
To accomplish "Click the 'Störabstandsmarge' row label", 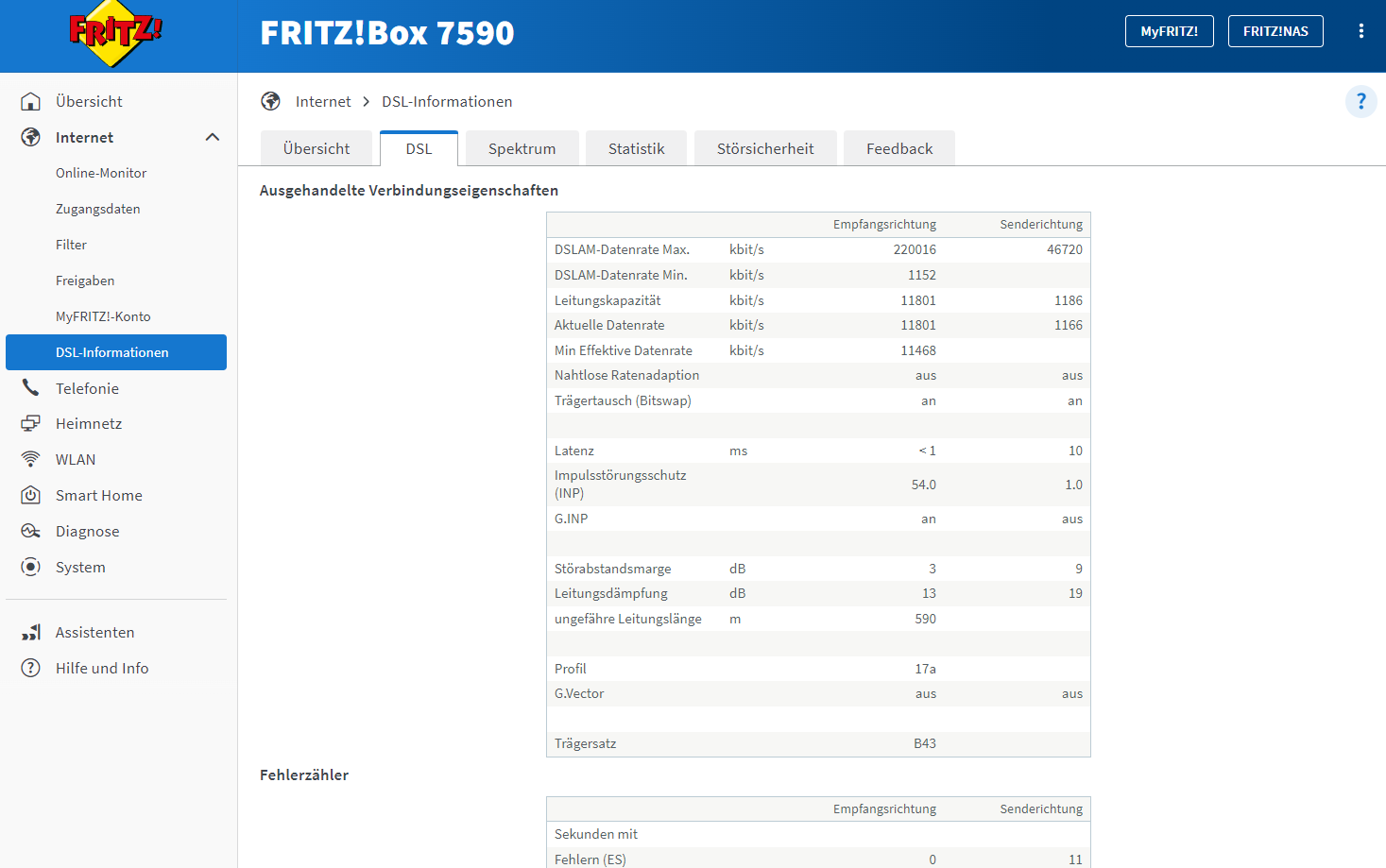I will [x=613, y=569].
